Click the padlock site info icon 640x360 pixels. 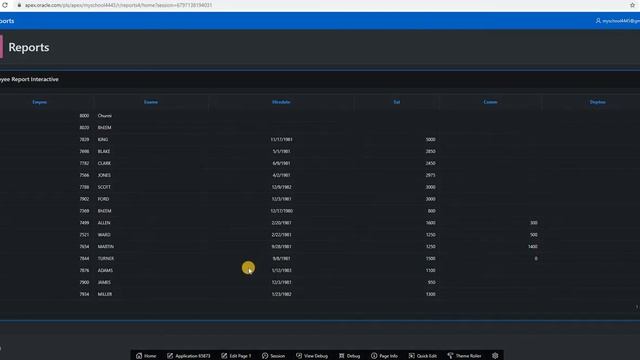(19, 5)
